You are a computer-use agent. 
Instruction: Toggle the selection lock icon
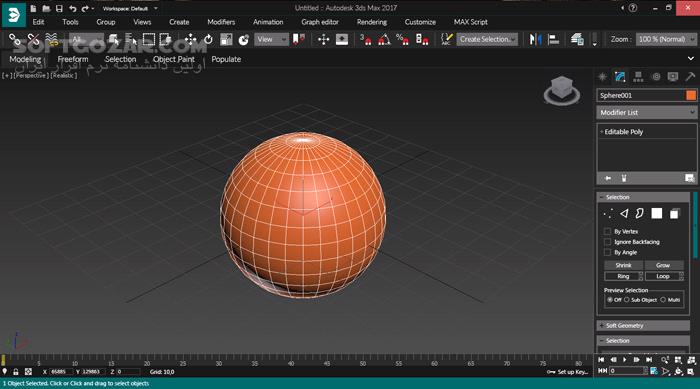[16, 372]
